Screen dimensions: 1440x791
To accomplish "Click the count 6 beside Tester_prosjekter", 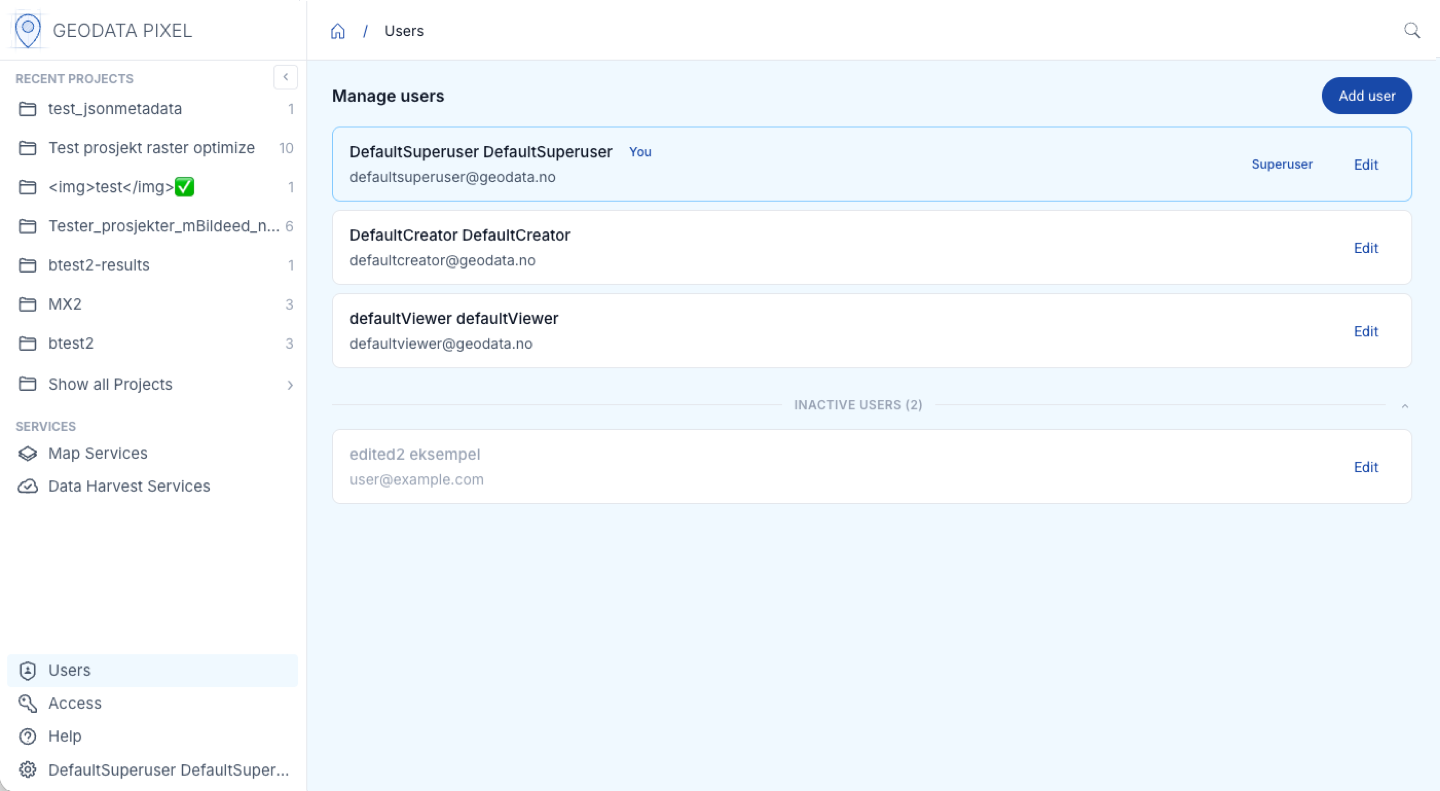I will (x=289, y=226).
